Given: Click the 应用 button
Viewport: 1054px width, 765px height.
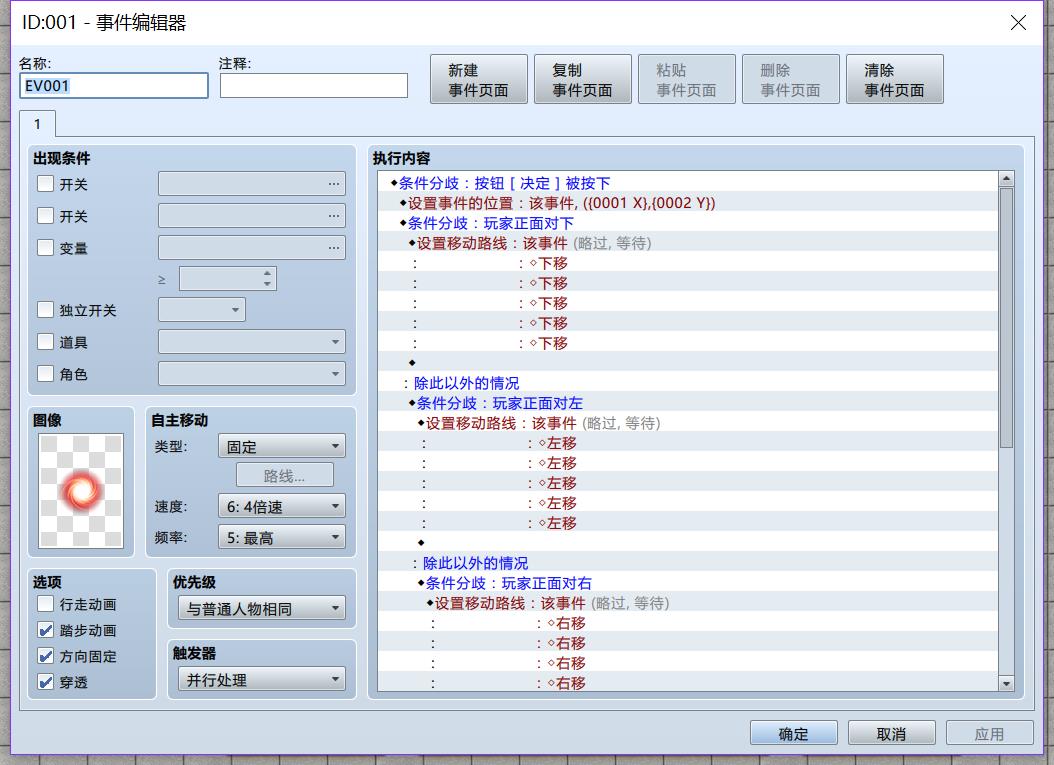Looking at the screenshot, I should tap(989, 733).
